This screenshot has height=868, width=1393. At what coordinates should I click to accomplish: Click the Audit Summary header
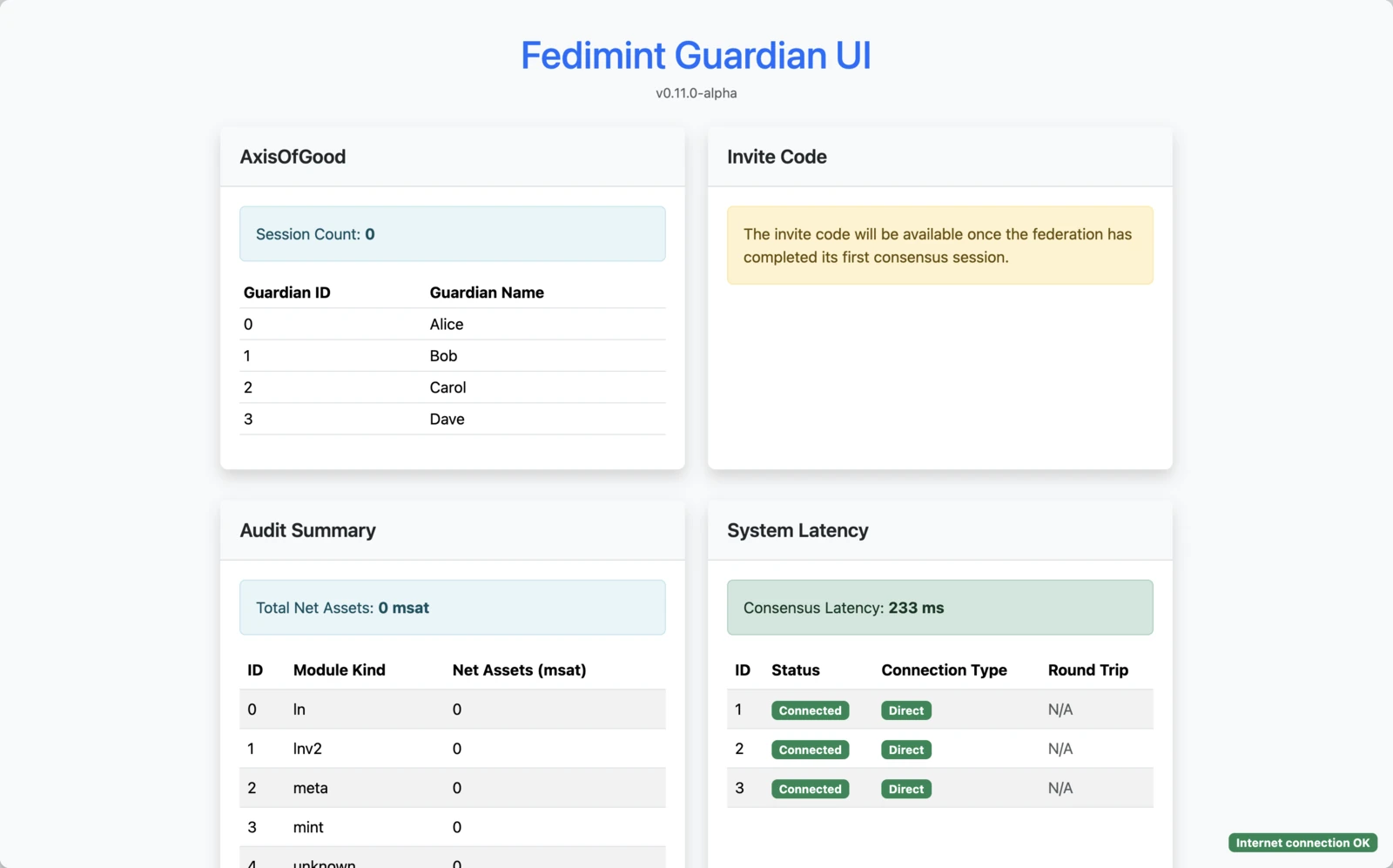307,530
